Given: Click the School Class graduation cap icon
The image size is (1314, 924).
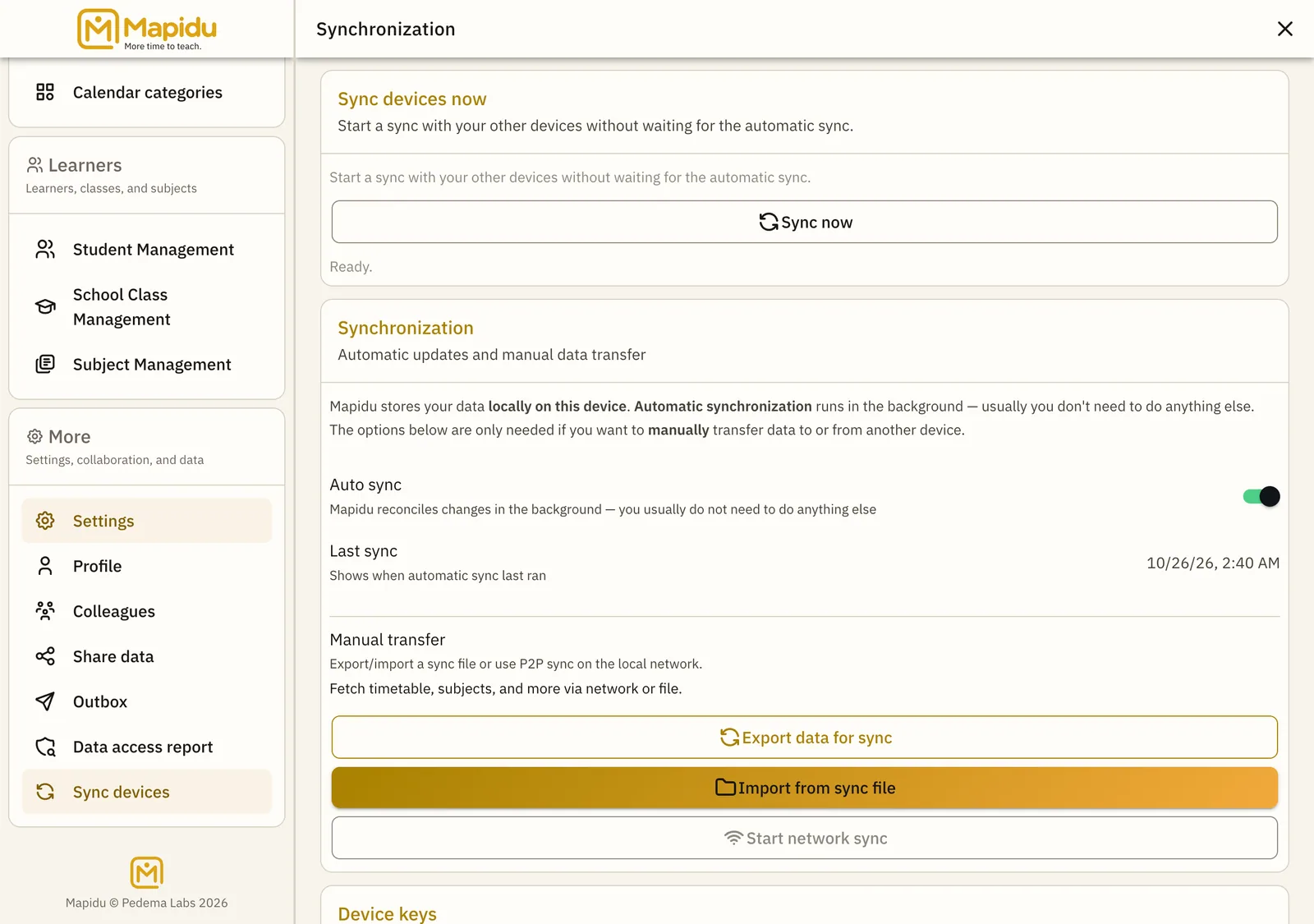Looking at the screenshot, I should pyautogui.click(x=45, y=306).
